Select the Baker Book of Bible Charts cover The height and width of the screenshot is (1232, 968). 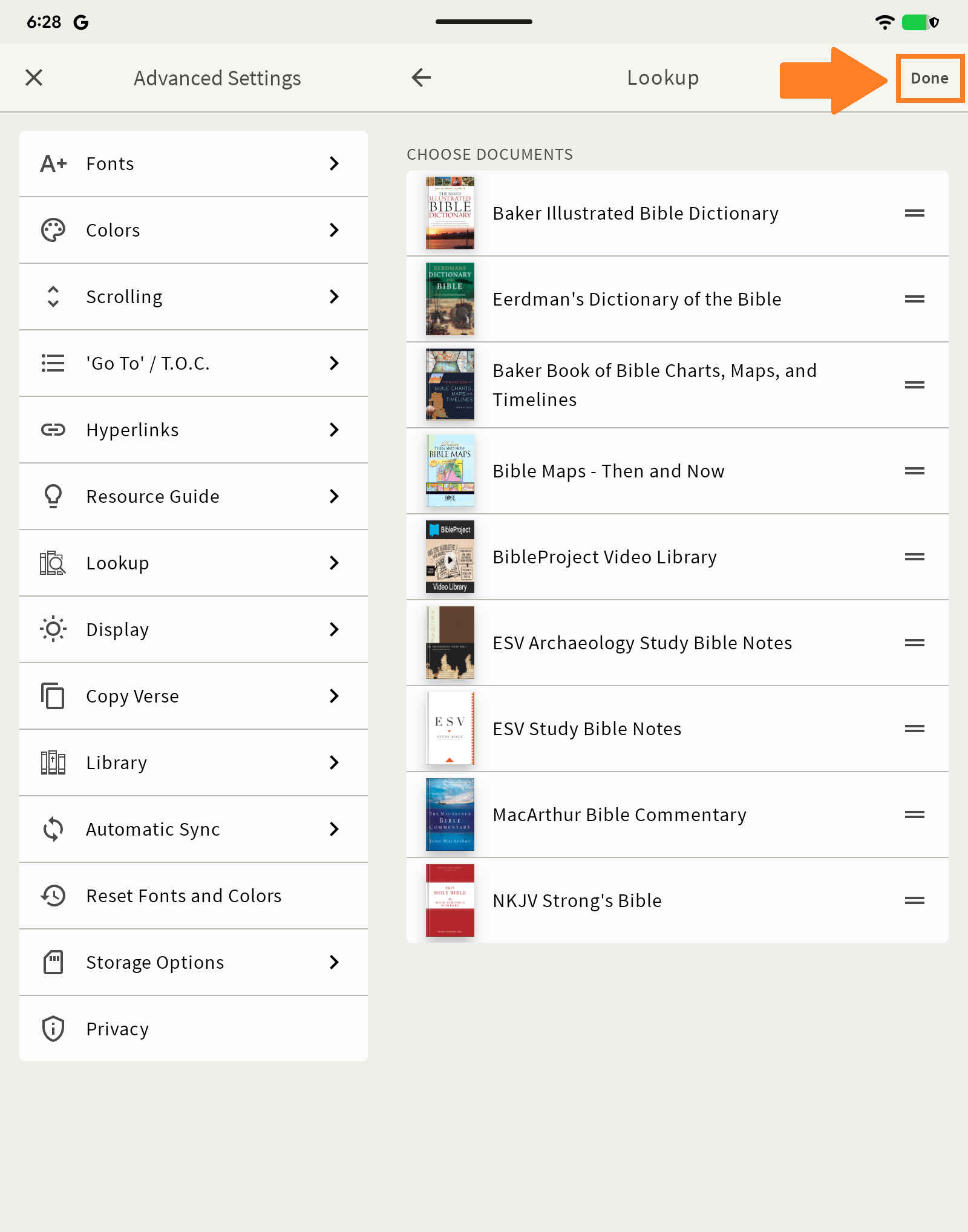[450, 385]
